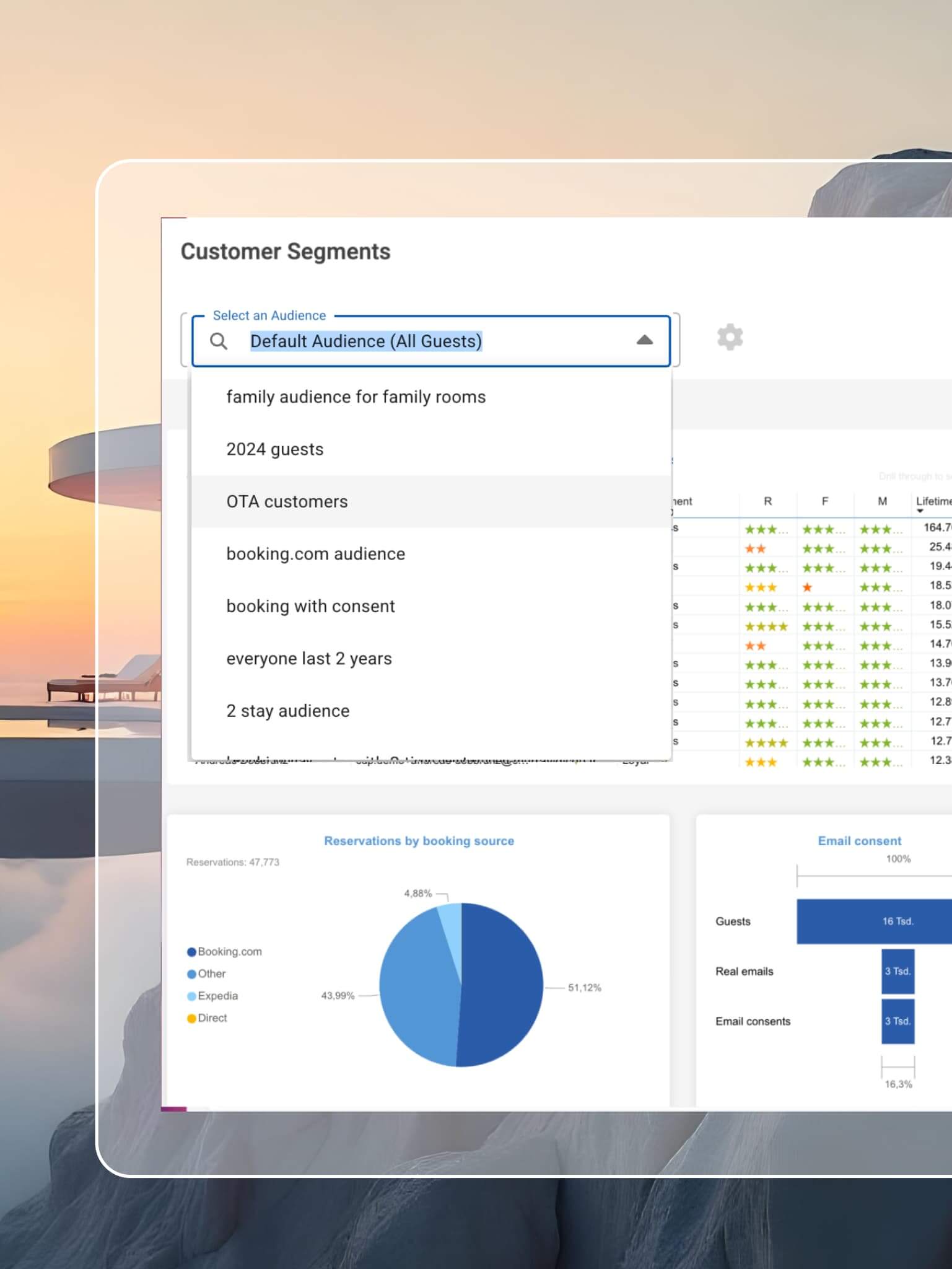Select 'booking with consent' audience
The width and height of the screenshot is (952, 1269).
tap(310, 607)
